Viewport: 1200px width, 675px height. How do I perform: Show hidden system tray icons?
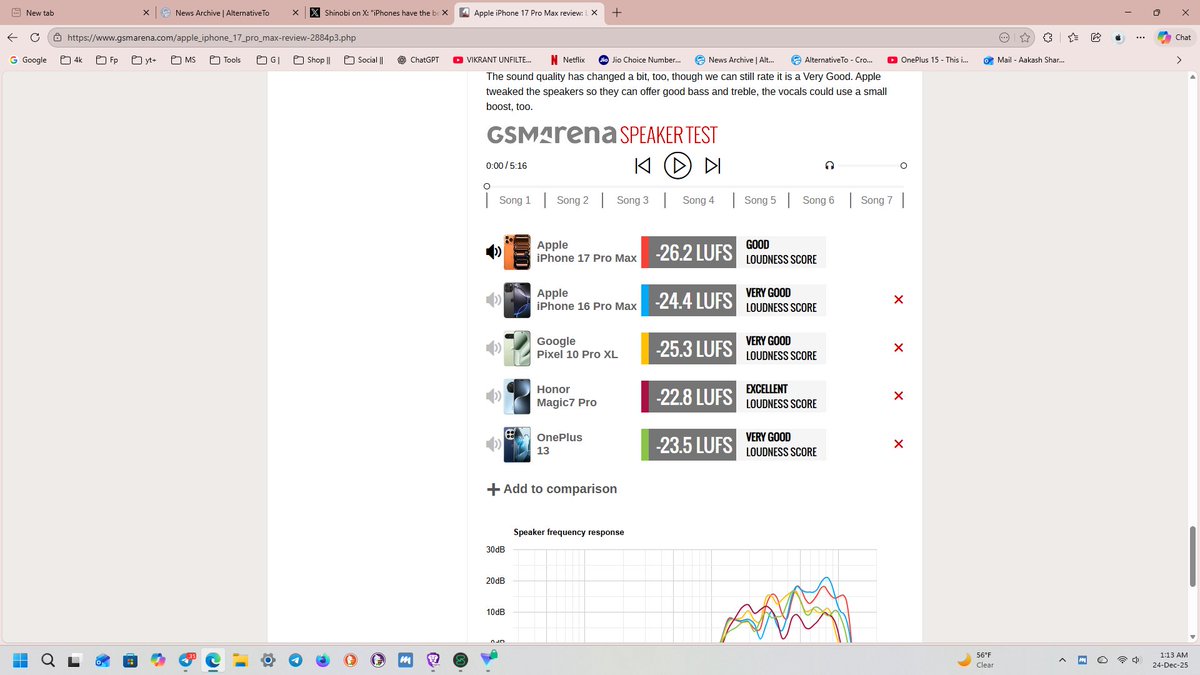pos(1063,660)
